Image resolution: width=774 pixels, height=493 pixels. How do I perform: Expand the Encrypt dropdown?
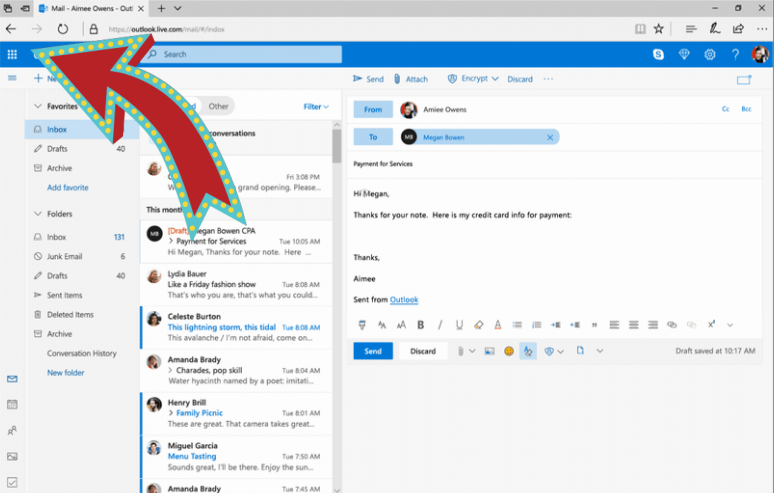pyautogui.click(x=496, y=79)
